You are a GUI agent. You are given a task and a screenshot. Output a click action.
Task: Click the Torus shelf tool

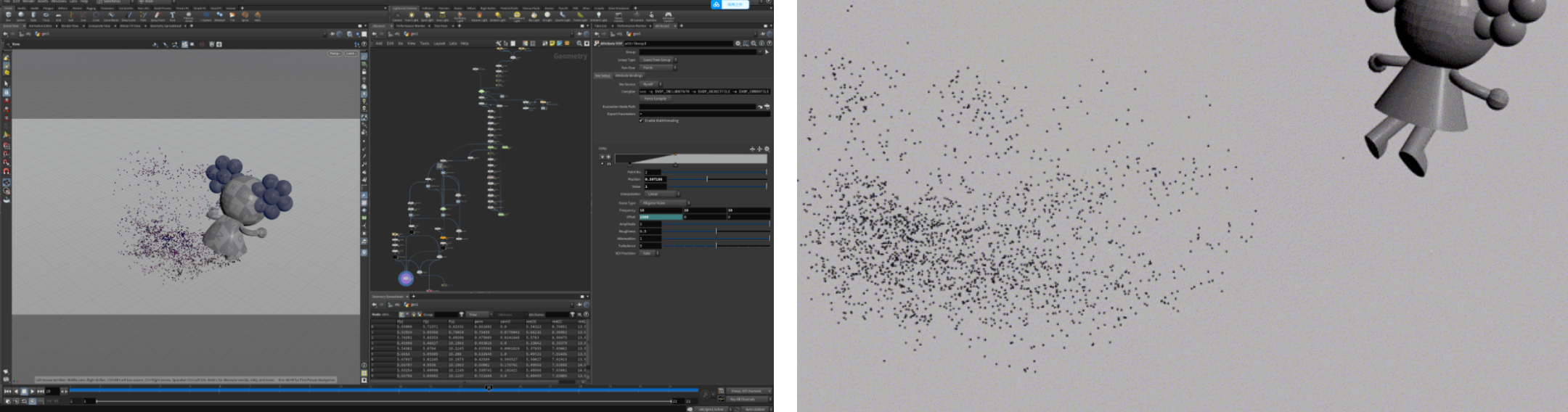(46, 15)
